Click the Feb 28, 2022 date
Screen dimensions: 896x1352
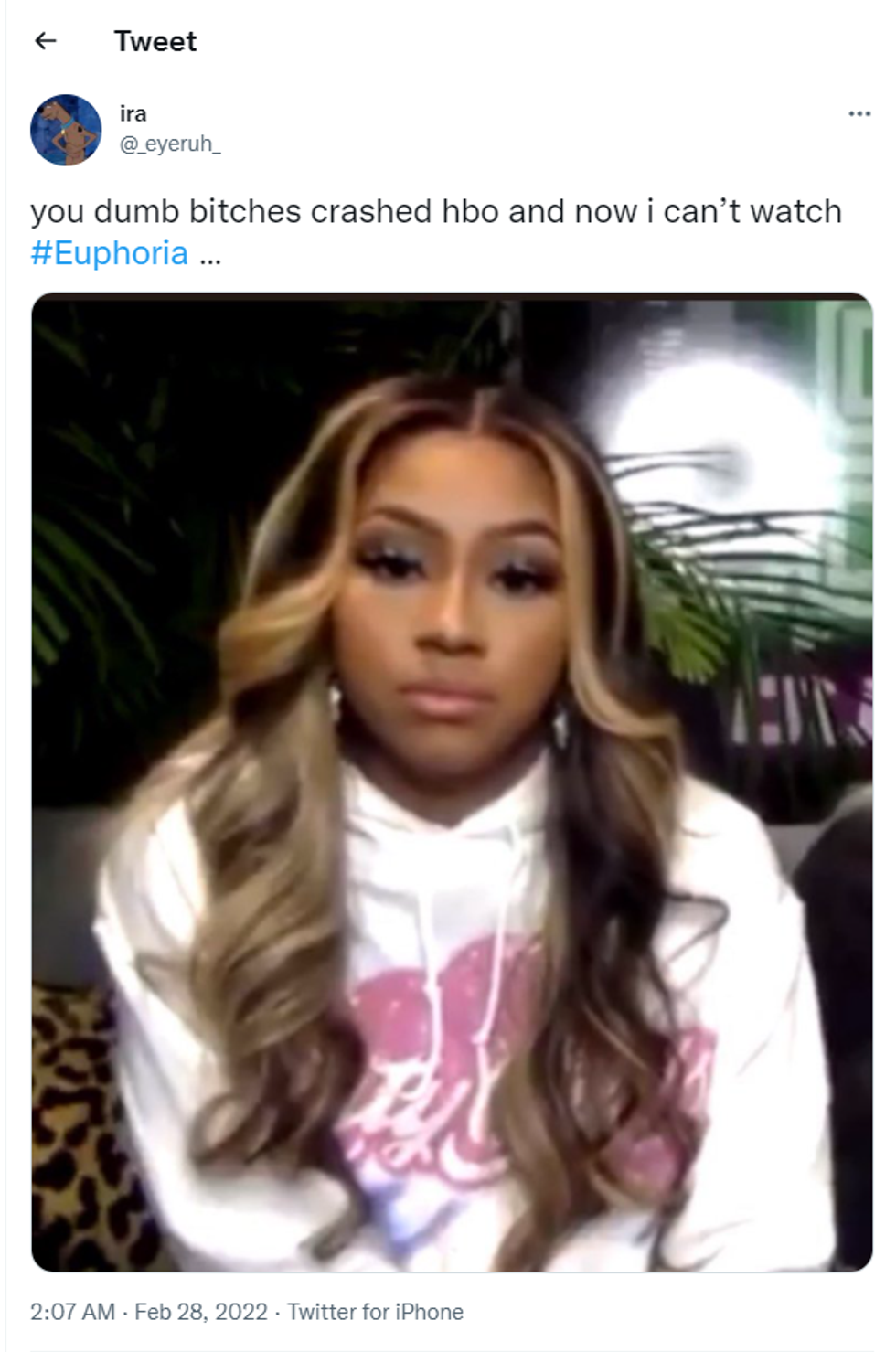pos(200,1312)
